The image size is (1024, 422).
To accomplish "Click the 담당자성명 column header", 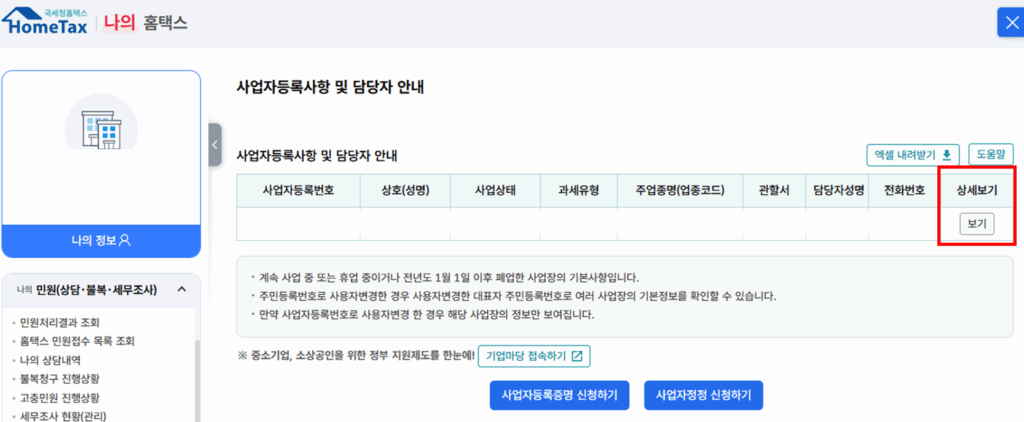I will click(839, 190).
